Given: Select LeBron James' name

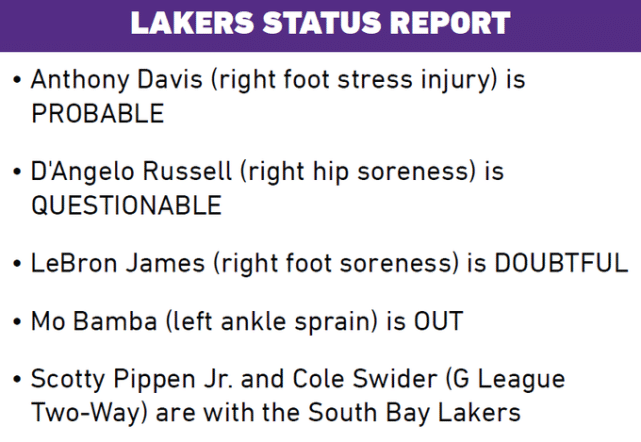Looking at the screenshot, I should click(118, 263).
